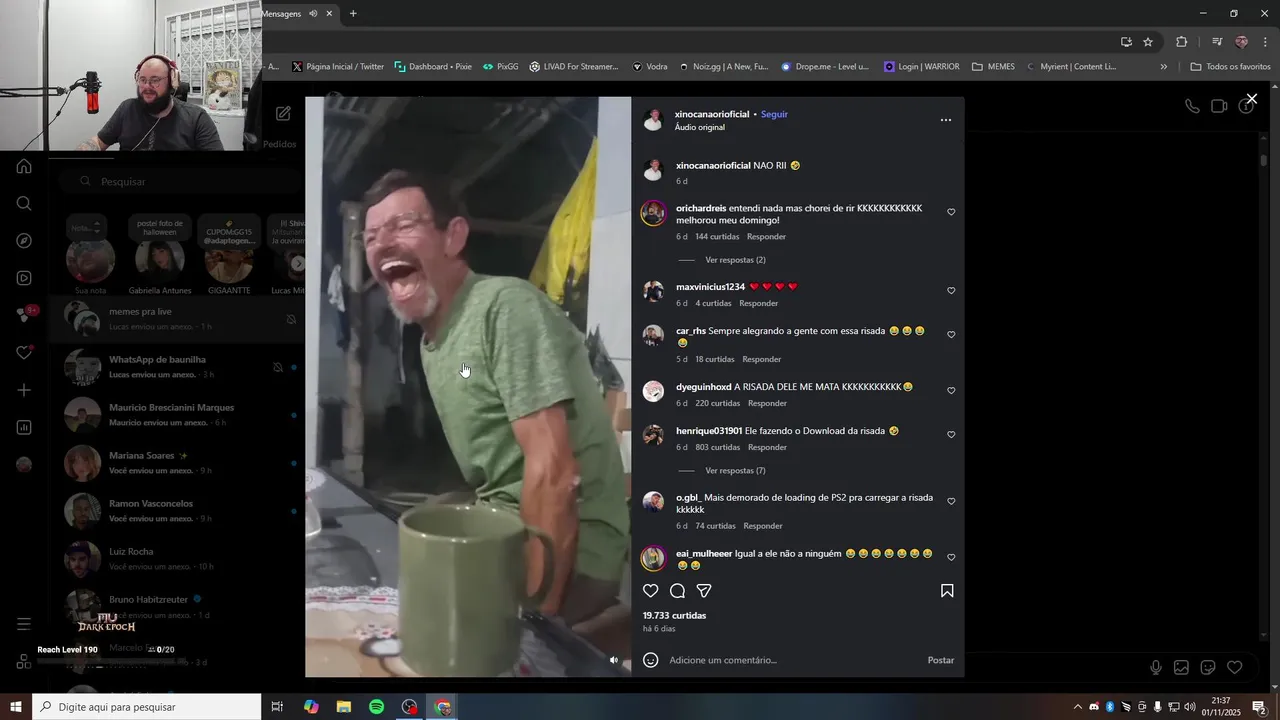Like henrique031901's comment

pos(951,435)
